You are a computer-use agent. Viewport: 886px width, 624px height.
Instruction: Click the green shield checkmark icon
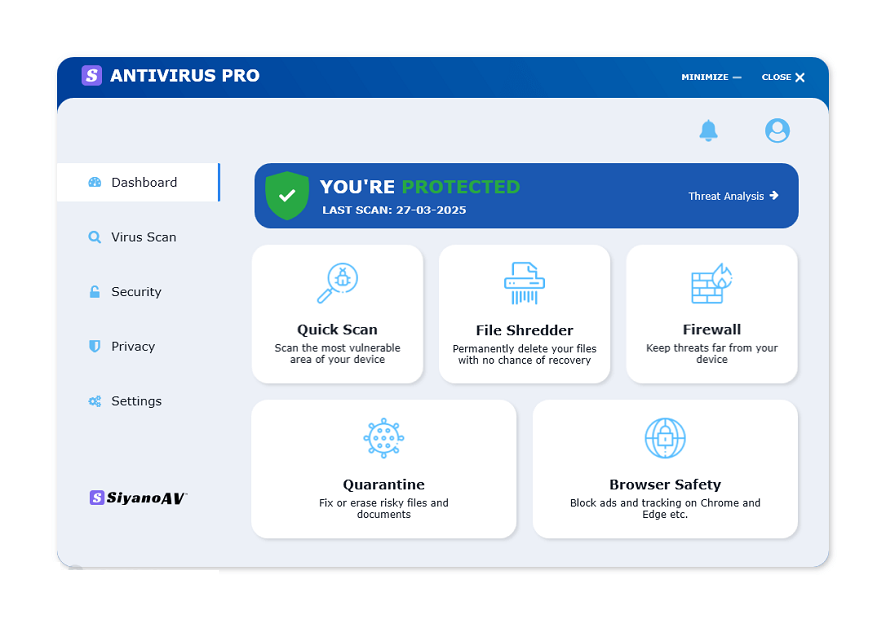[x=287, y=195]
